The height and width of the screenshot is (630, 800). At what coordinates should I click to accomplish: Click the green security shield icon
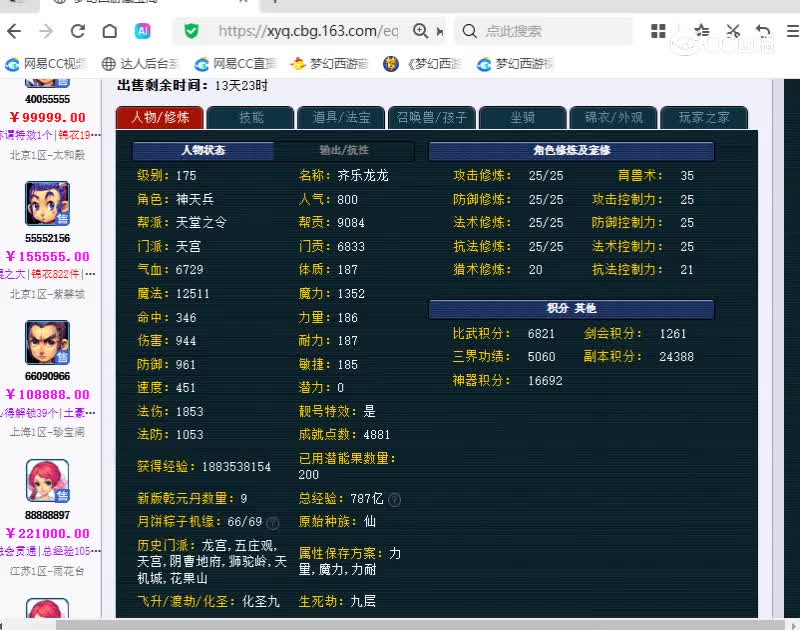point(191,32)
